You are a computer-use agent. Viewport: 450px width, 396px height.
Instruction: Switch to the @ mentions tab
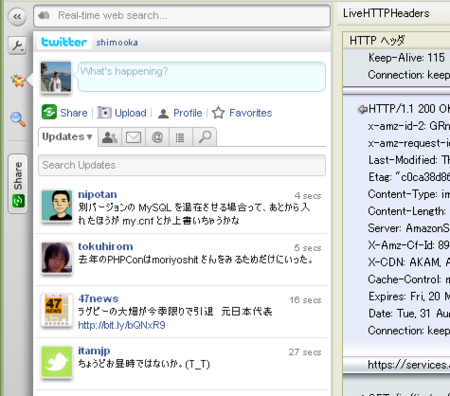click(157, 137)
